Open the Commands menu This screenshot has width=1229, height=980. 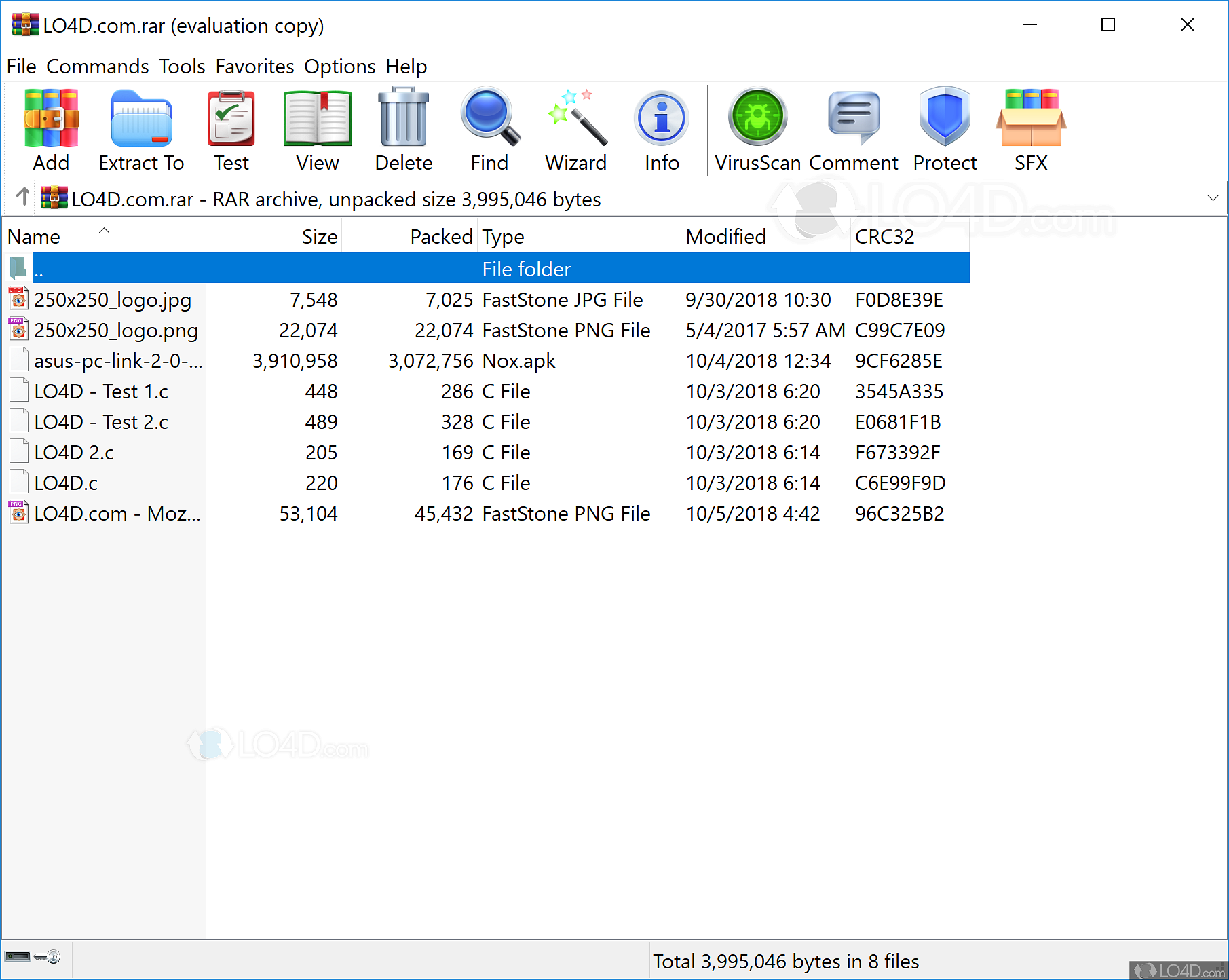[x=97, y=67]
